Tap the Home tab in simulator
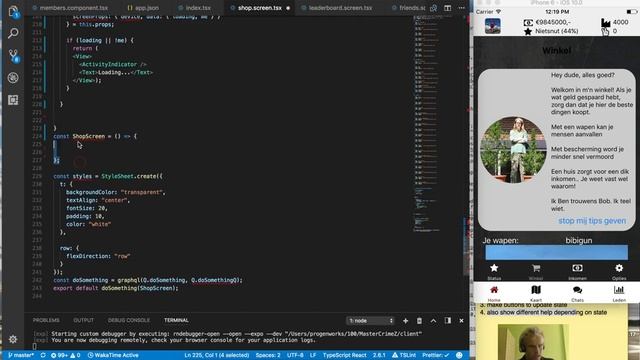Image resolution: width=640 pixels, height=360 pixels. pos(494,293)
